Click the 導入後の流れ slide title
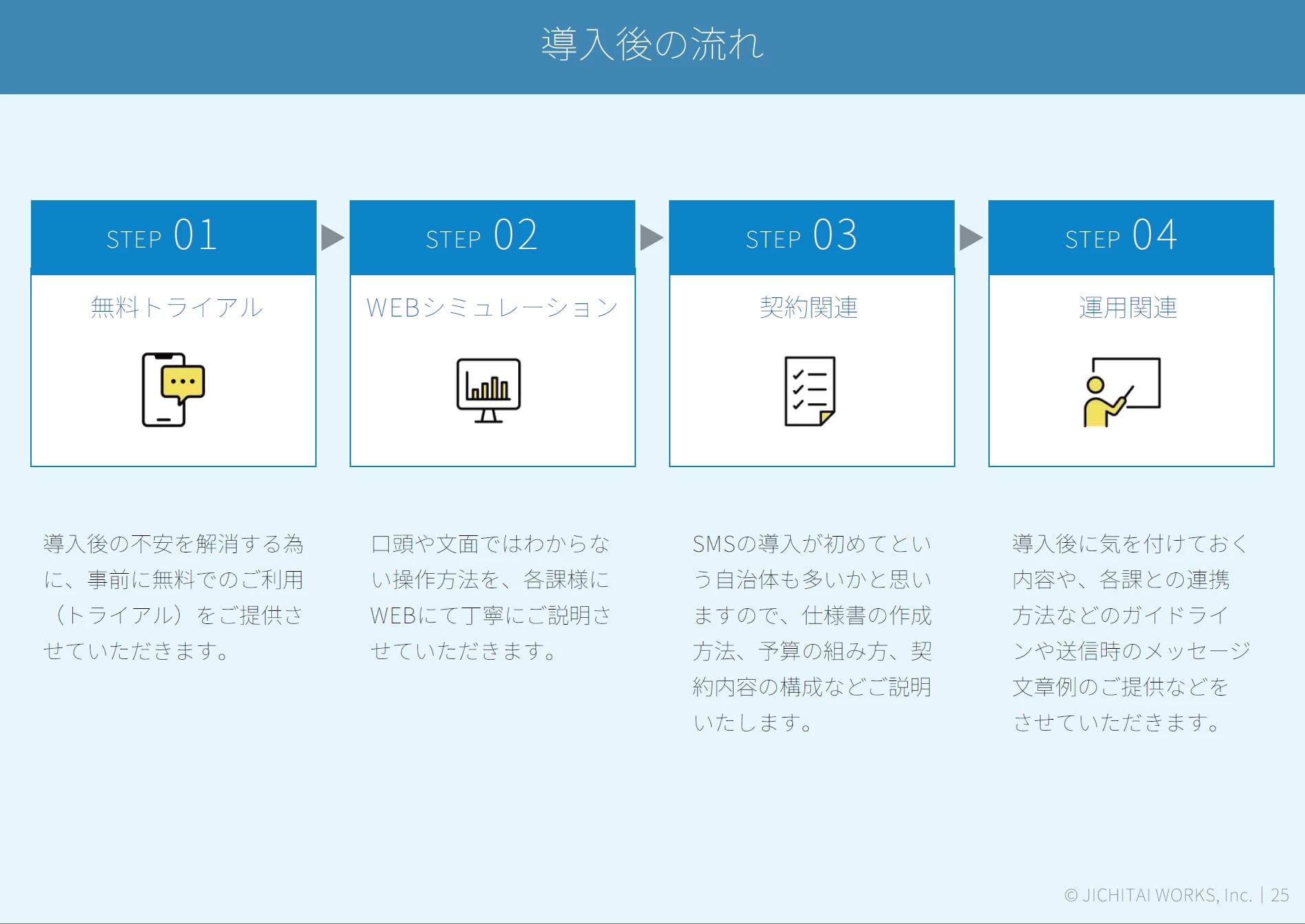Image resolution: width=1305 pixels, height=924 pixels. click(x=652, y=45)
